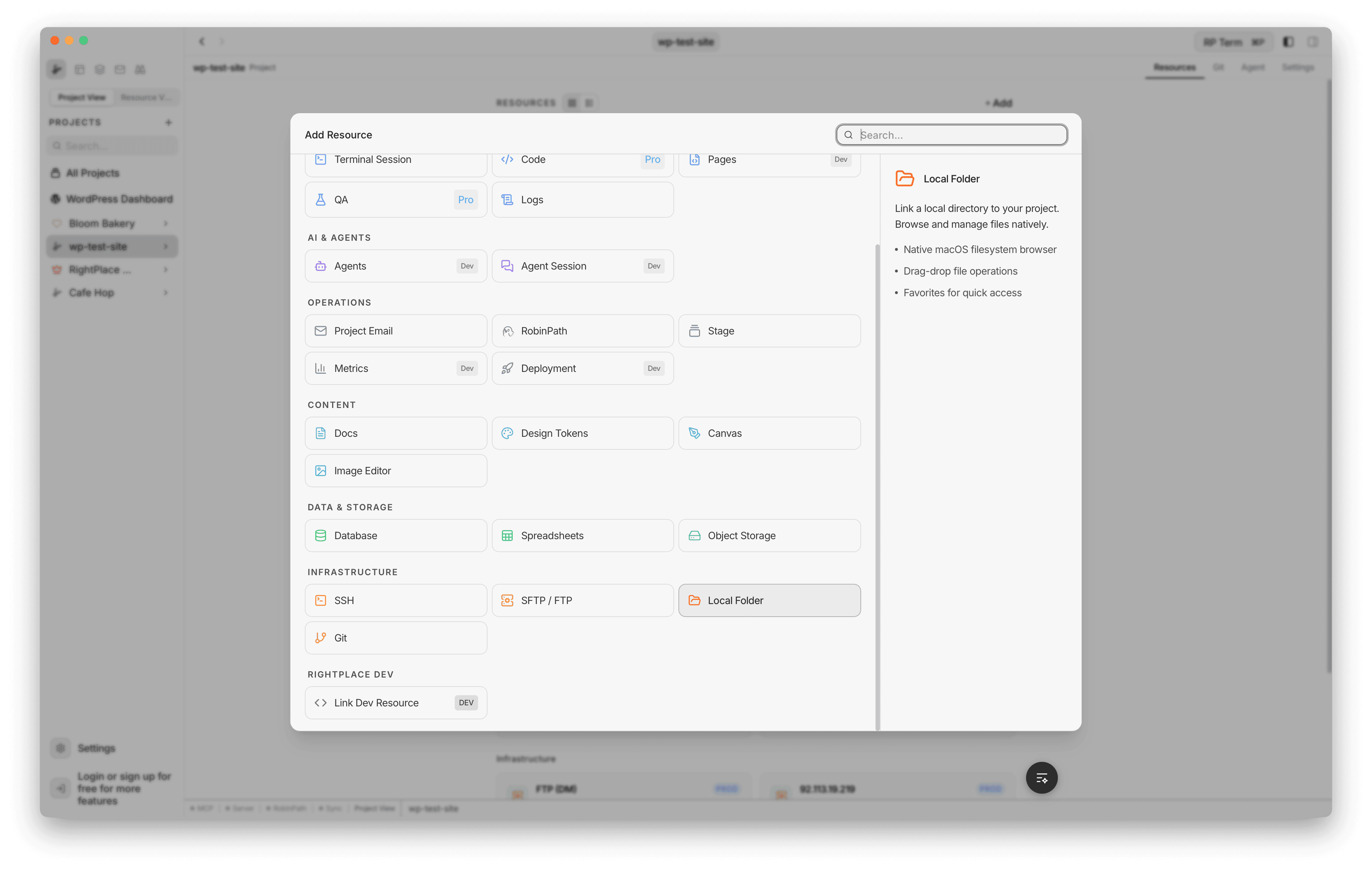1372x870 pixels.
Task: Open the Login or sign up link
Action: coord(124,788)
